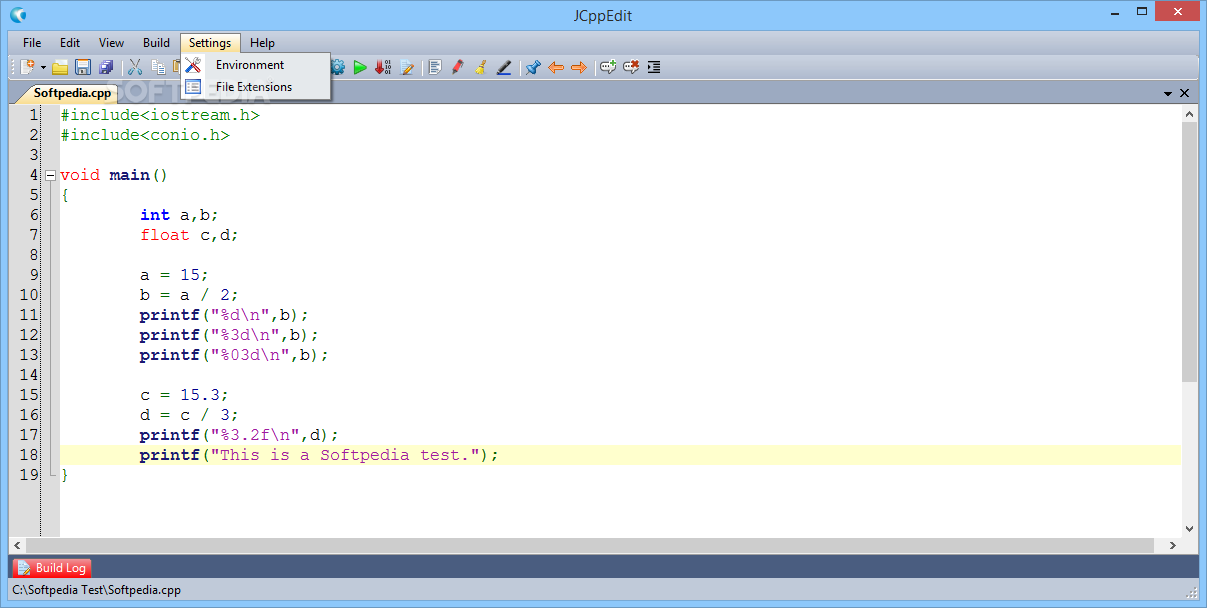Image resolution: width=1207 pixels, height=608 pixels.
Task: Click the "int a,b;" line
Action: (179, 215)
